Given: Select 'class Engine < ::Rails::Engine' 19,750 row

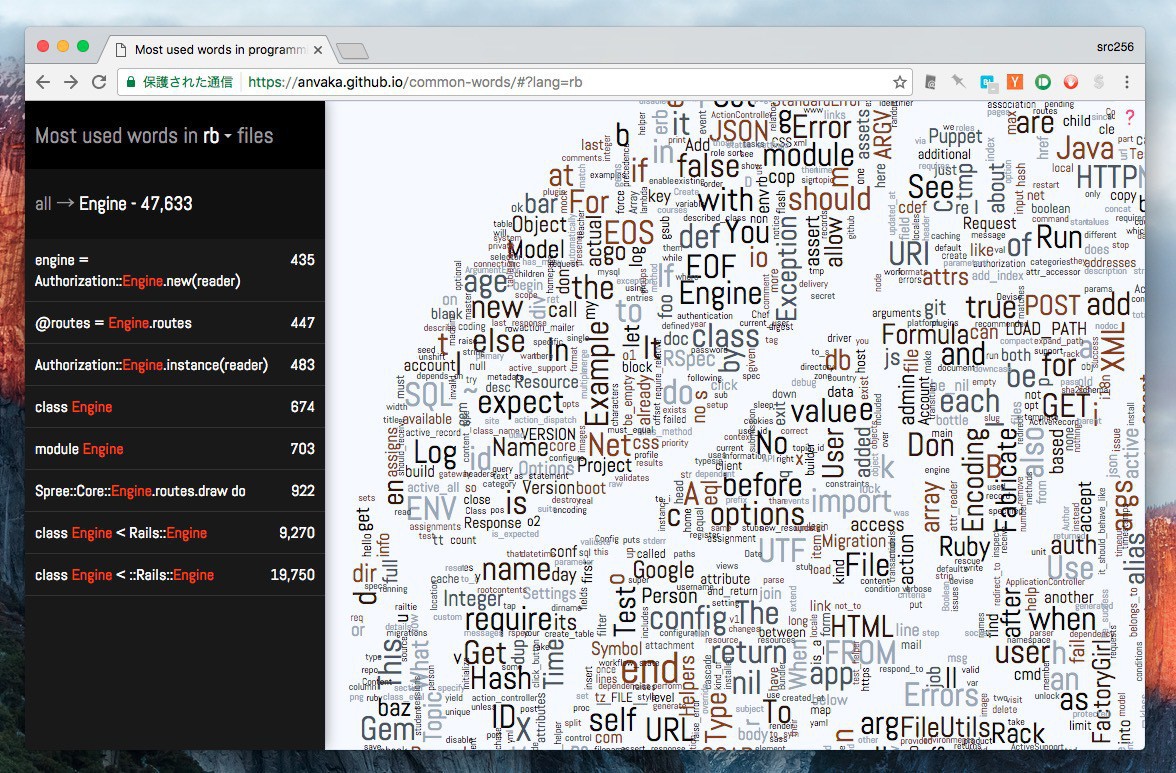Looking at the screenshot, I should [175, 575].
